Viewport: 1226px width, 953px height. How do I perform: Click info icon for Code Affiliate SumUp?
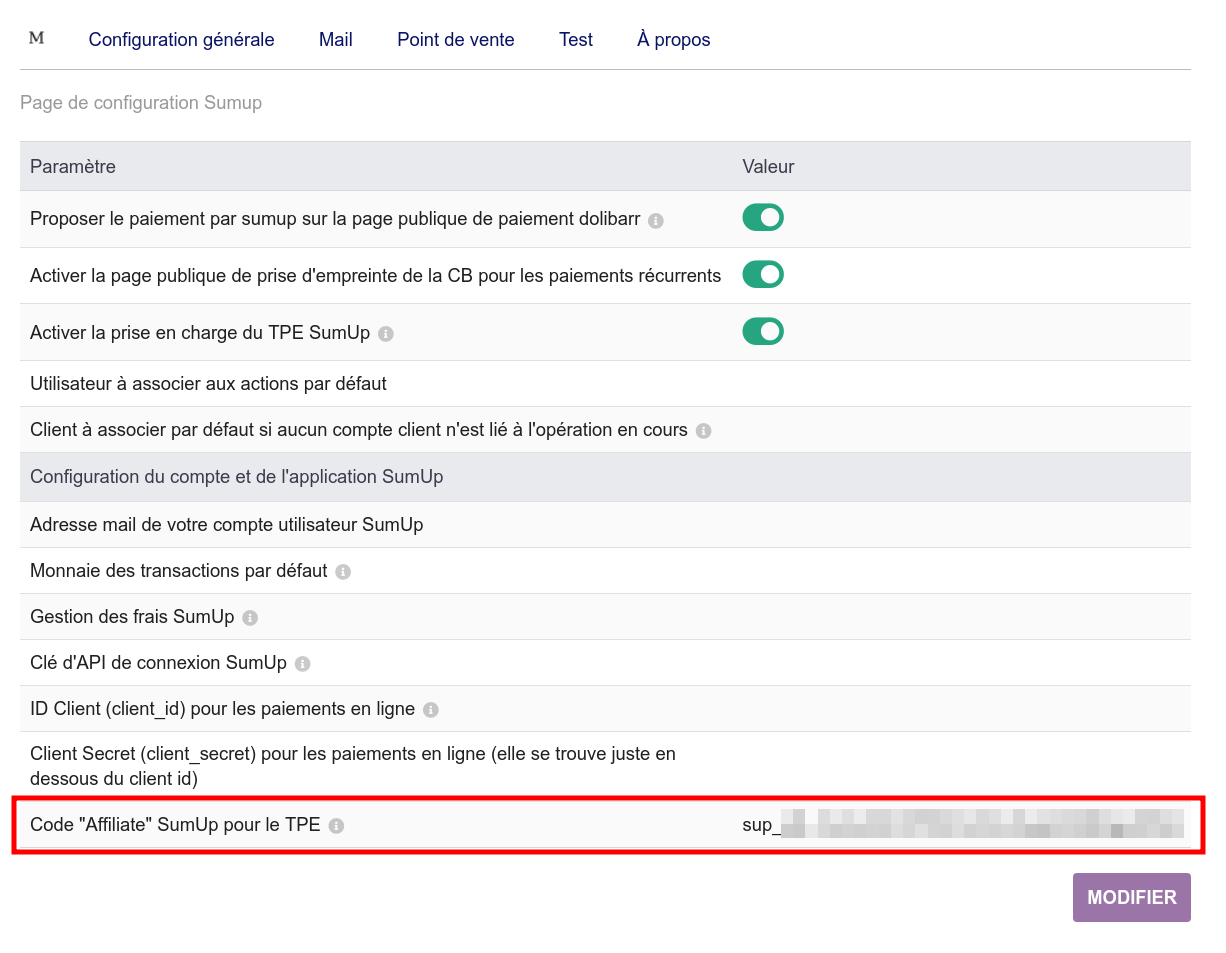click(x=337, y=826)
